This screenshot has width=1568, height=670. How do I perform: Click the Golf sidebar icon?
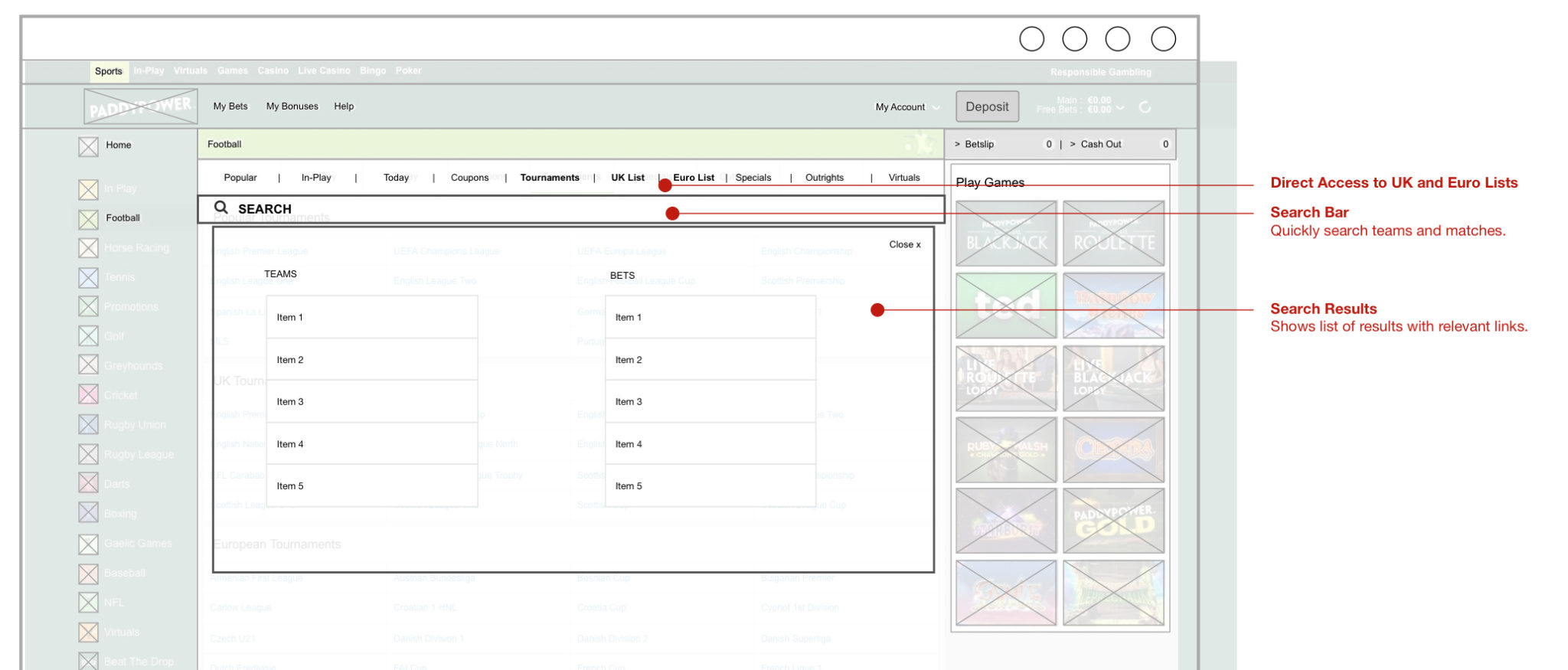pyautogui.click(x=88, y=336)
